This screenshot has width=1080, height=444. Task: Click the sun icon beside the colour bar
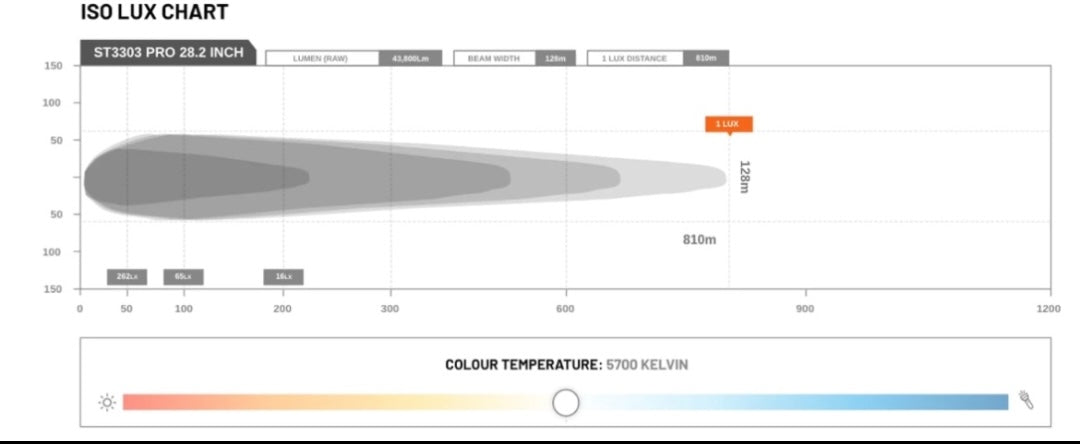(x=106, y=402)
